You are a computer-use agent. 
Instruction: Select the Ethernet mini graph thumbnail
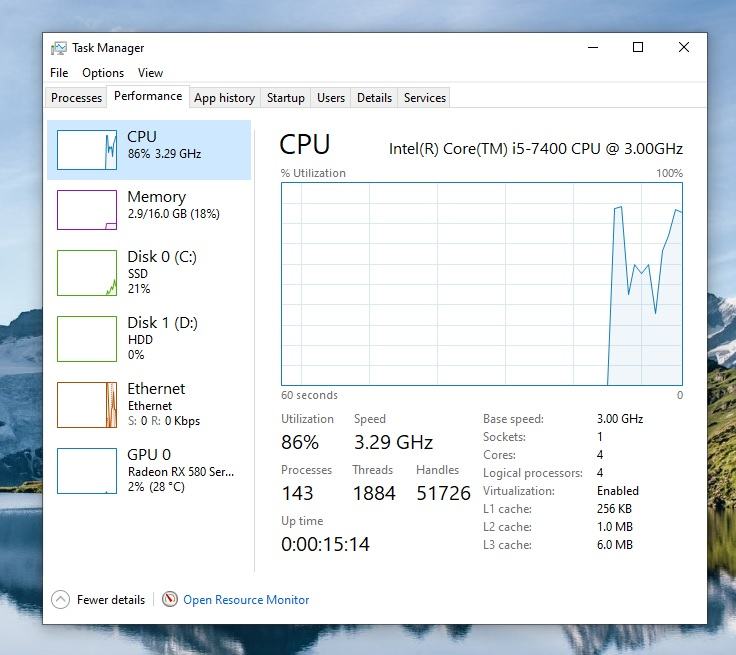tap(87, 405)
